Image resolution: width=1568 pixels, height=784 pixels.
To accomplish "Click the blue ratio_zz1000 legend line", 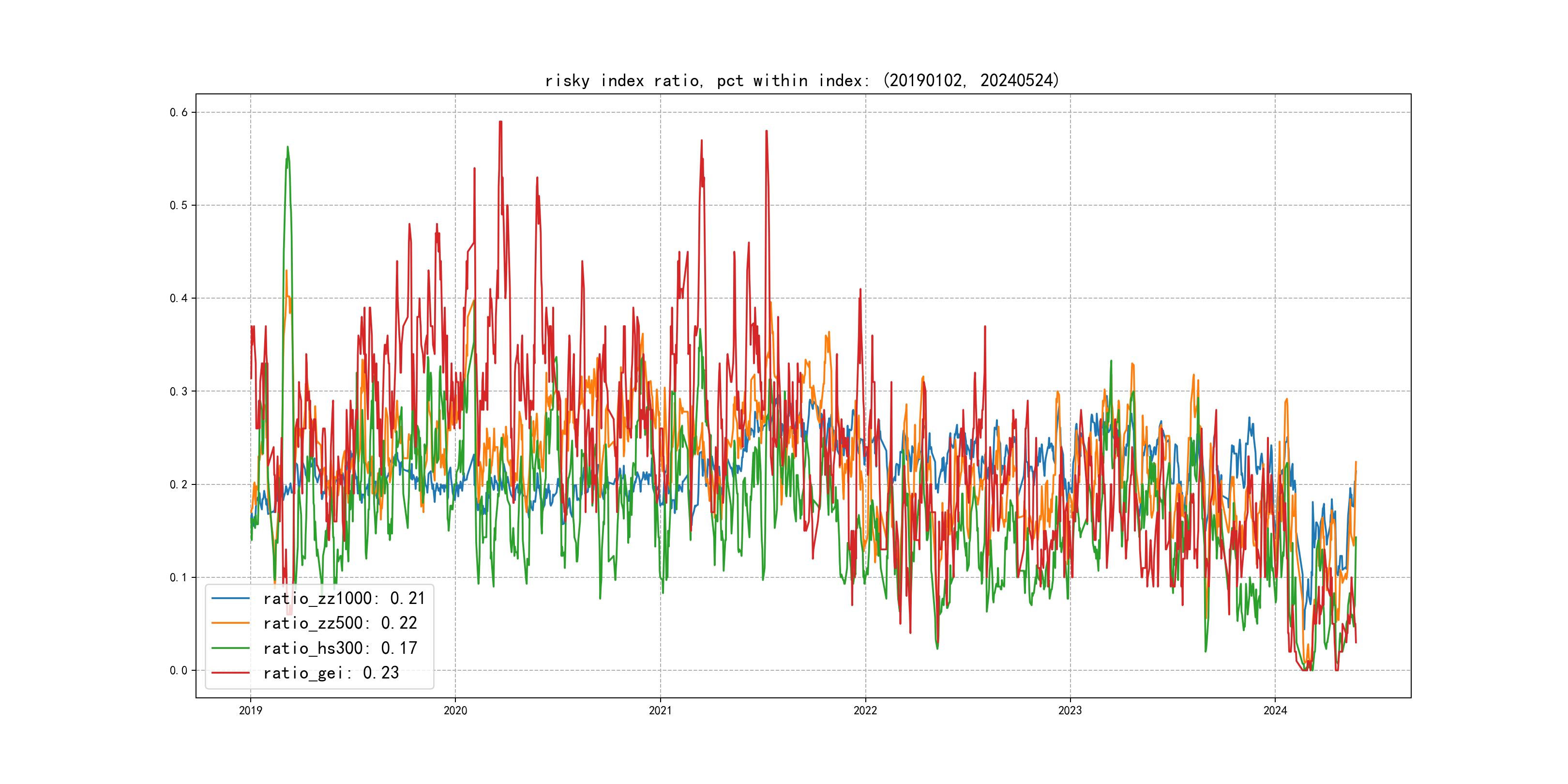I will 230,598.
